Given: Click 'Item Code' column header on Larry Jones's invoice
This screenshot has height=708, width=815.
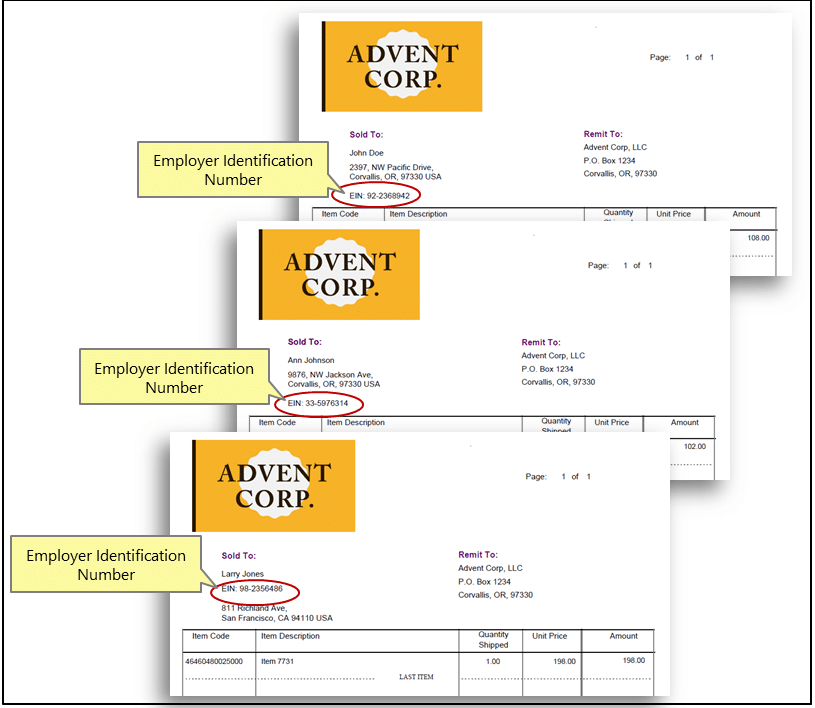Looking at the screenshot, I should coord(211,636).
